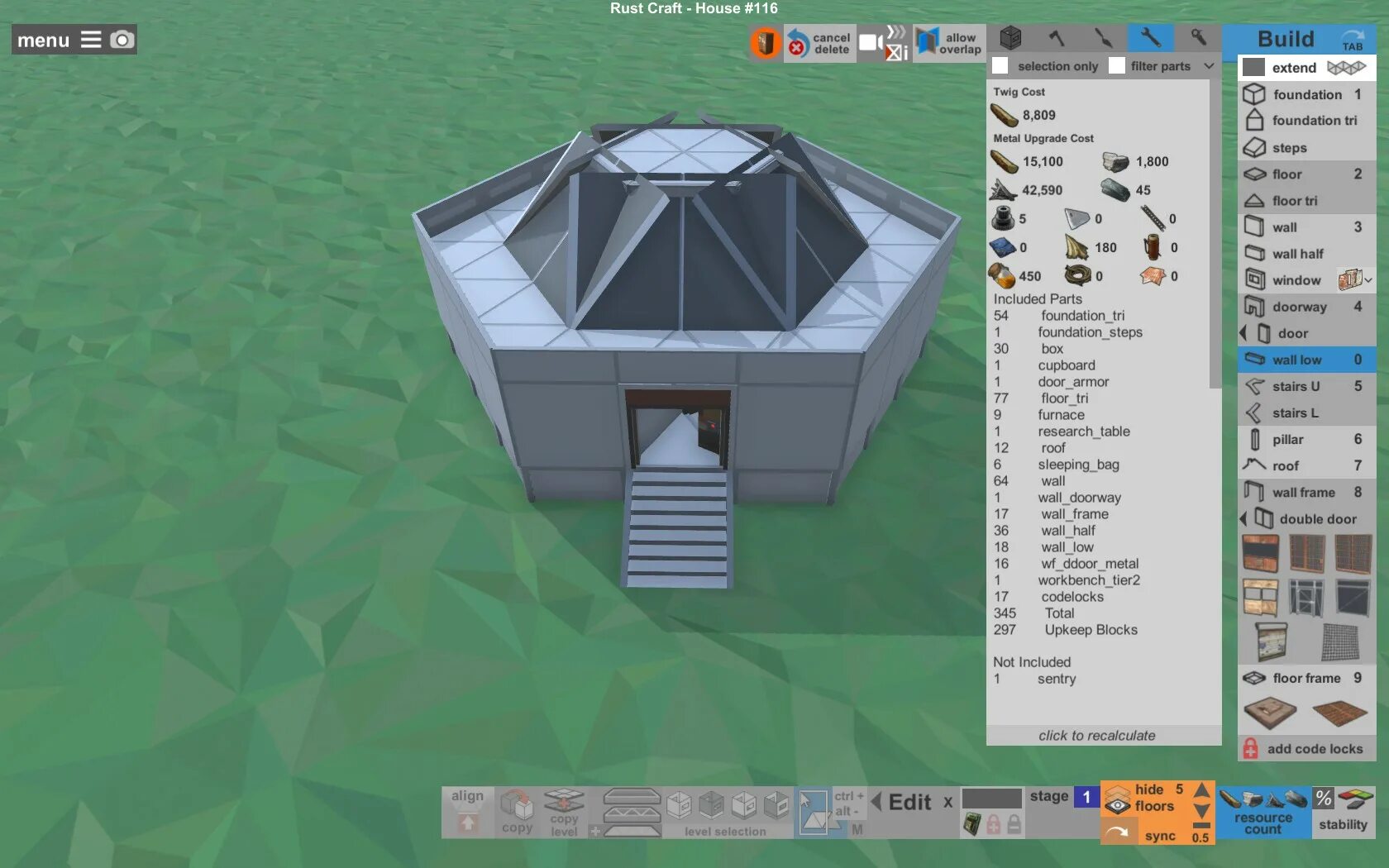
Task: Click to recalculate the costs
Action: (1097, 735)
